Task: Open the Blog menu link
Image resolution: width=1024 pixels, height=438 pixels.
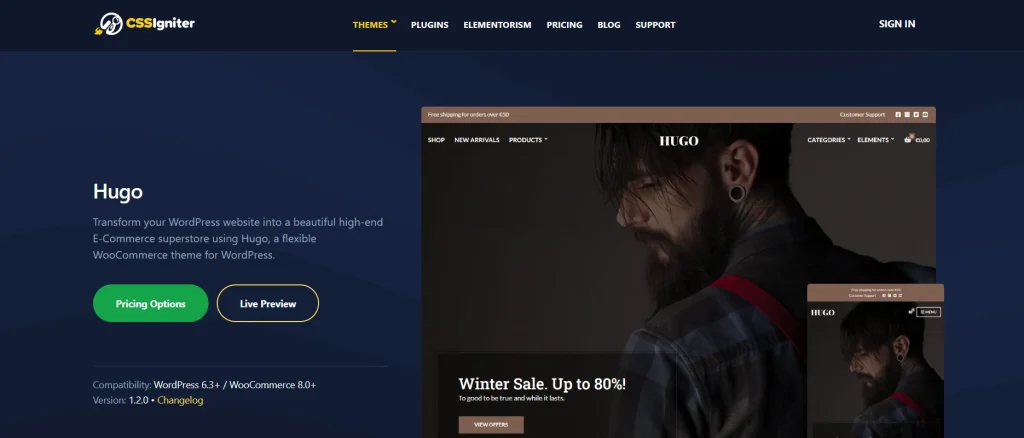Action: point(609,25)
